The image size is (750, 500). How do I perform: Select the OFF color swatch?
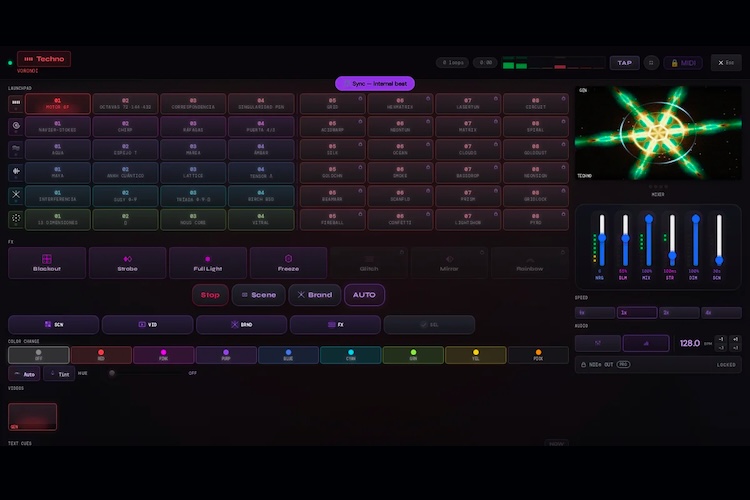[39, 355]
